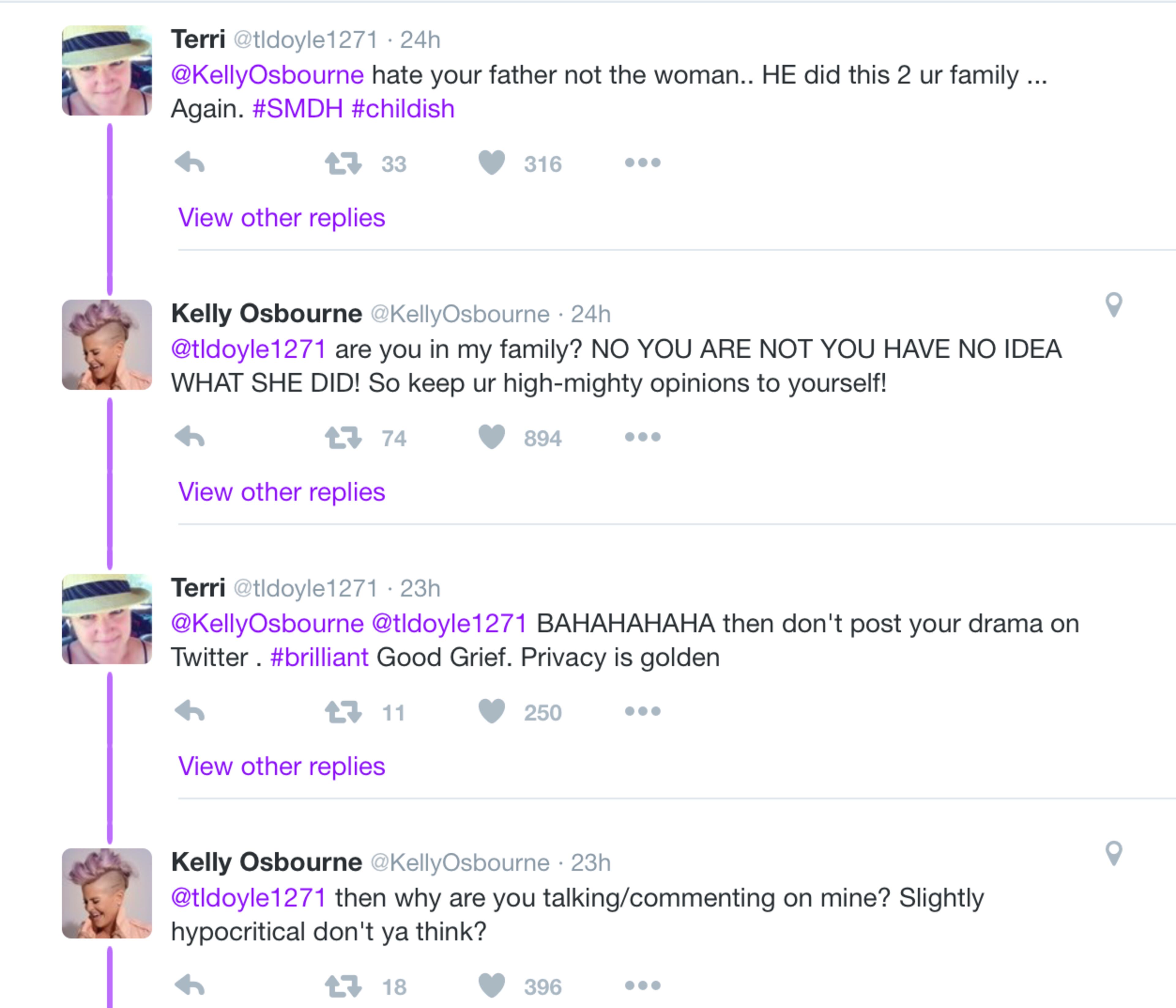Like Kelly's tweet with 894 likes
This screenshot has width=1176, height=1008.
point(492,437)
